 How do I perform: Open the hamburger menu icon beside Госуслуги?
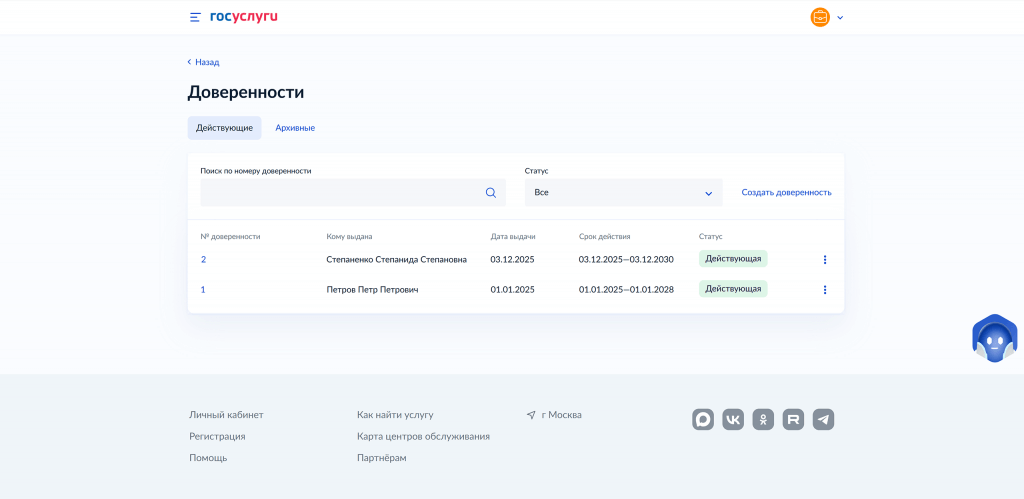click(x=195, y=18)
